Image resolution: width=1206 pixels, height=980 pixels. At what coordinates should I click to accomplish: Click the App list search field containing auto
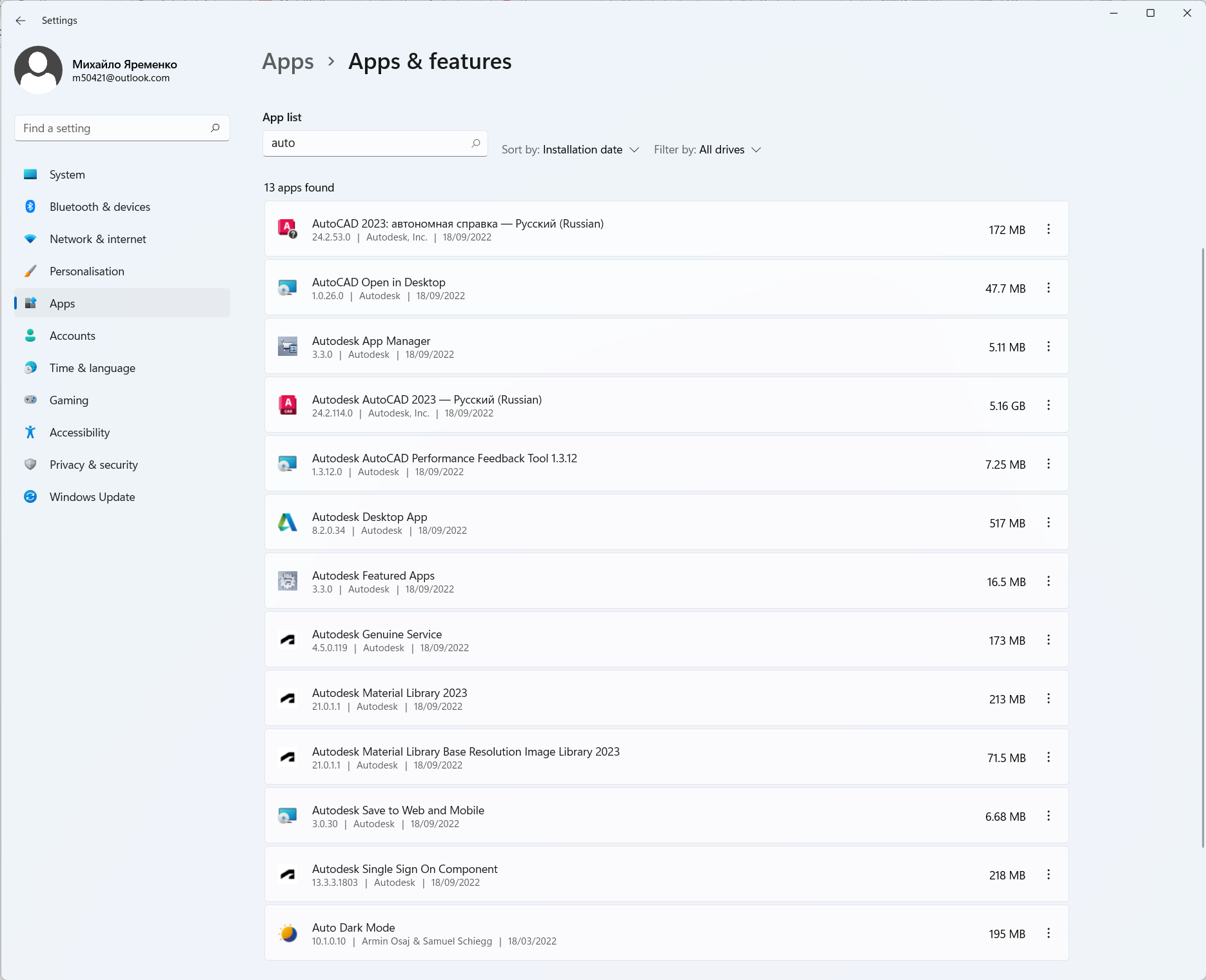(375, 143)
